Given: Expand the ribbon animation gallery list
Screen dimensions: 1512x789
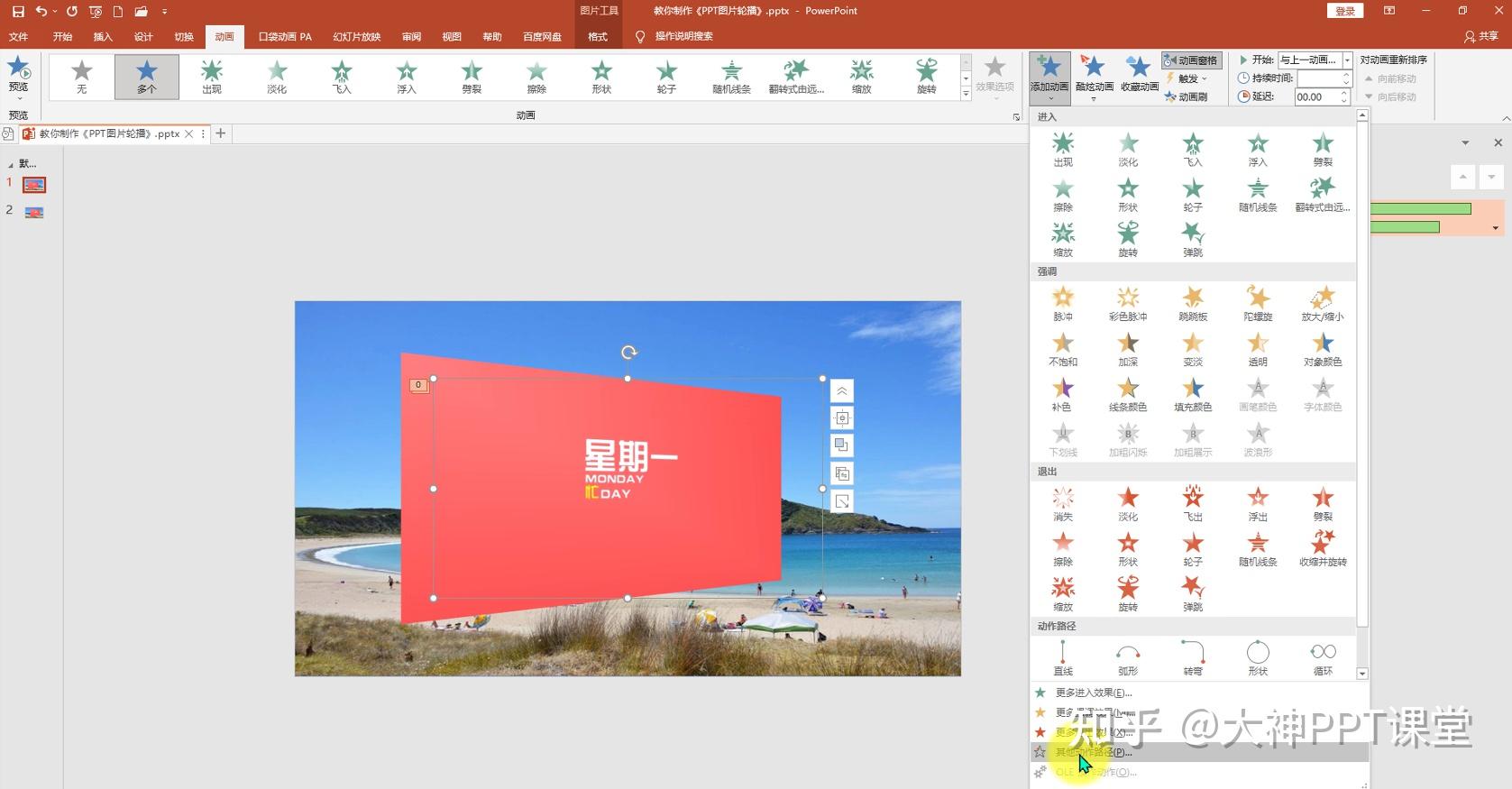Looking at the screenshot, I should coord(966,93).
